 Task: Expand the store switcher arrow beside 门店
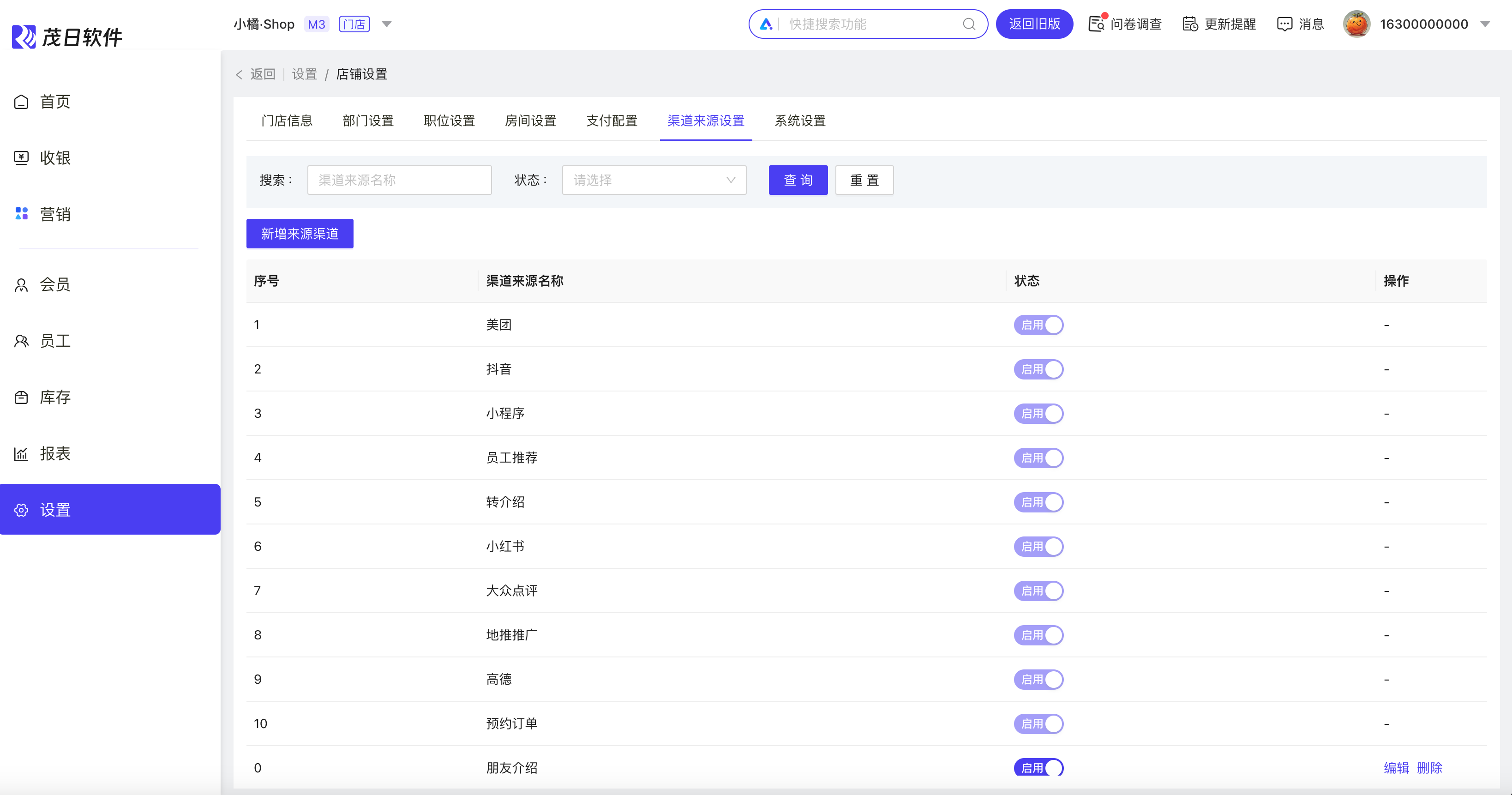pyautogui.click(x=387, y=24)
